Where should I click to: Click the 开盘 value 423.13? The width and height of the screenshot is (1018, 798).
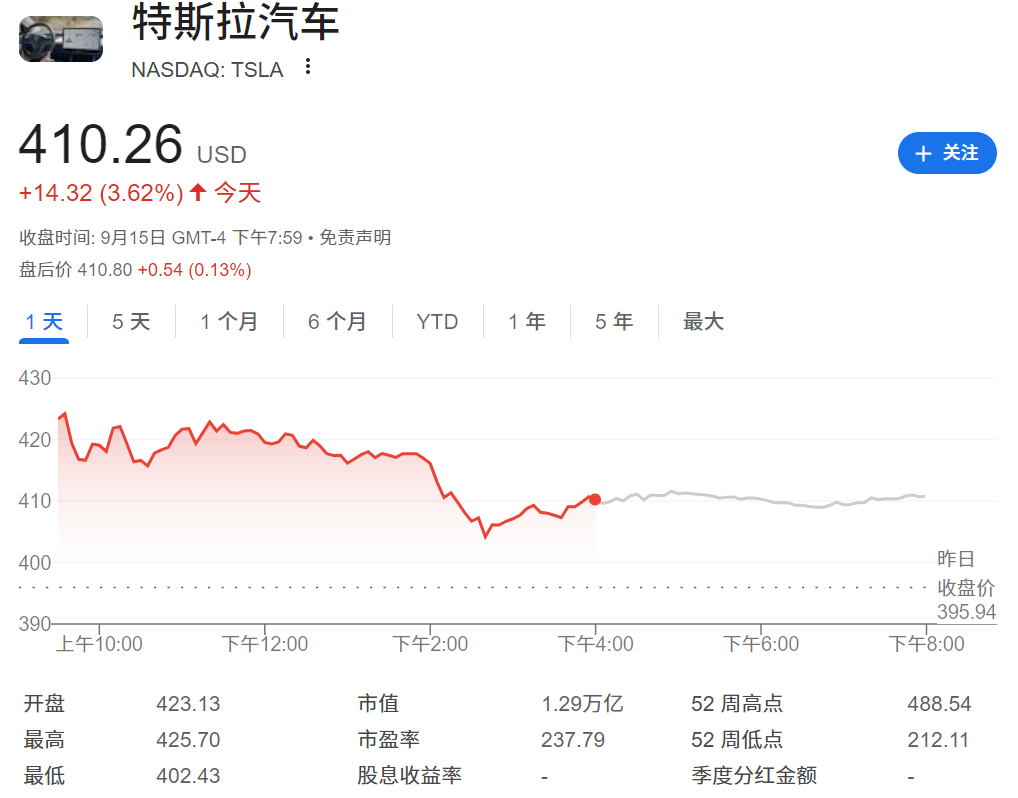tap(188, 704)
